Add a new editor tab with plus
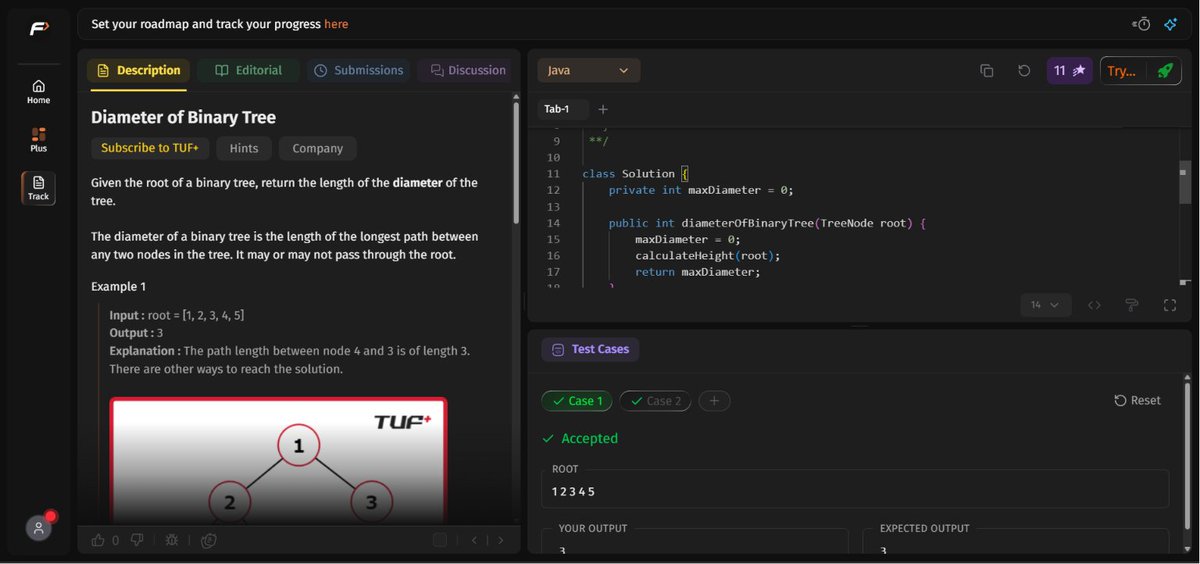The width and height of the screenshot is (1200, 564). [602, 109]
